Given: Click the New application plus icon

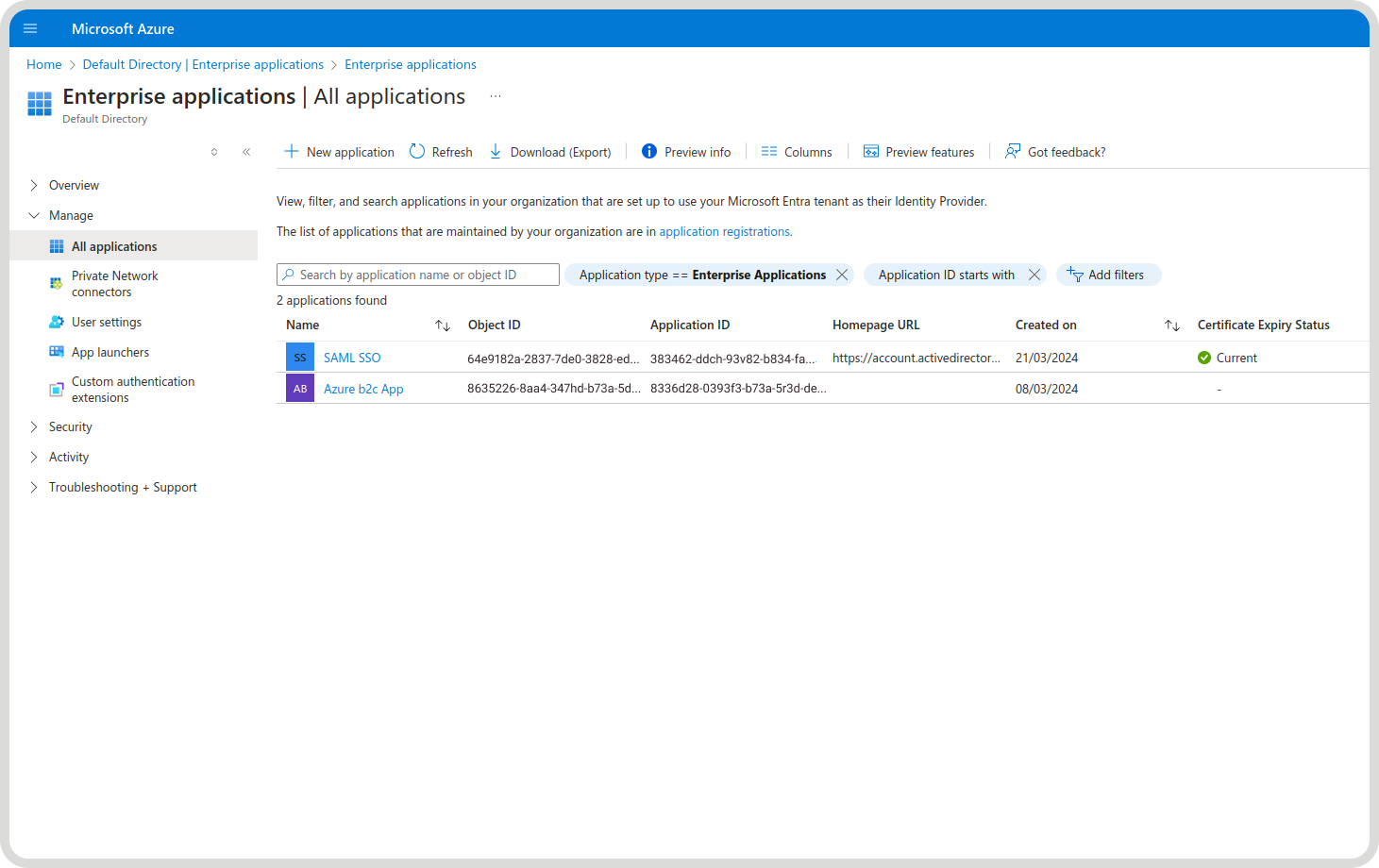Looking at the screenshot, I should 292,151.
